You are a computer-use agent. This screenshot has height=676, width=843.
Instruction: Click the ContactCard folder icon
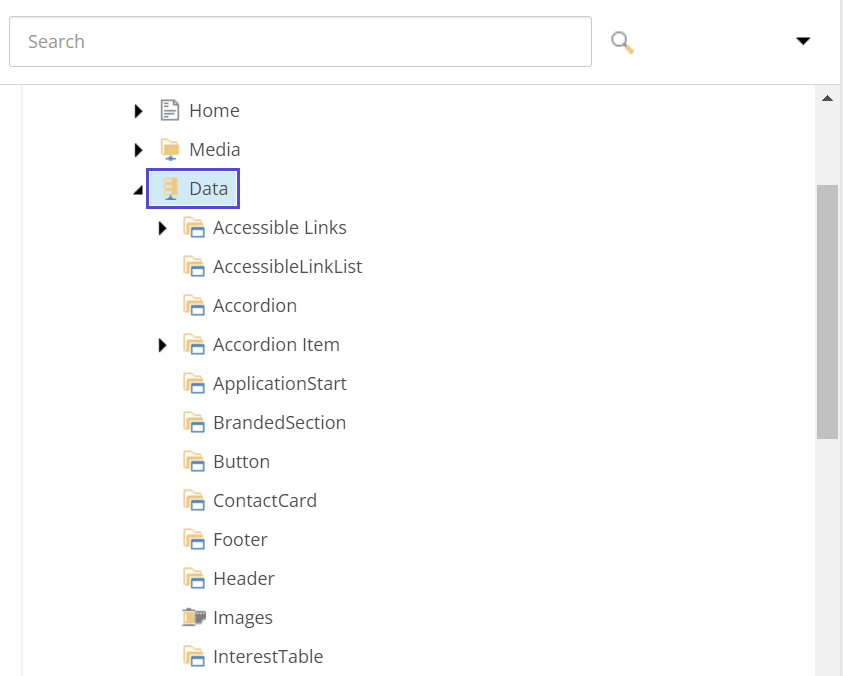tap(194, 500)
